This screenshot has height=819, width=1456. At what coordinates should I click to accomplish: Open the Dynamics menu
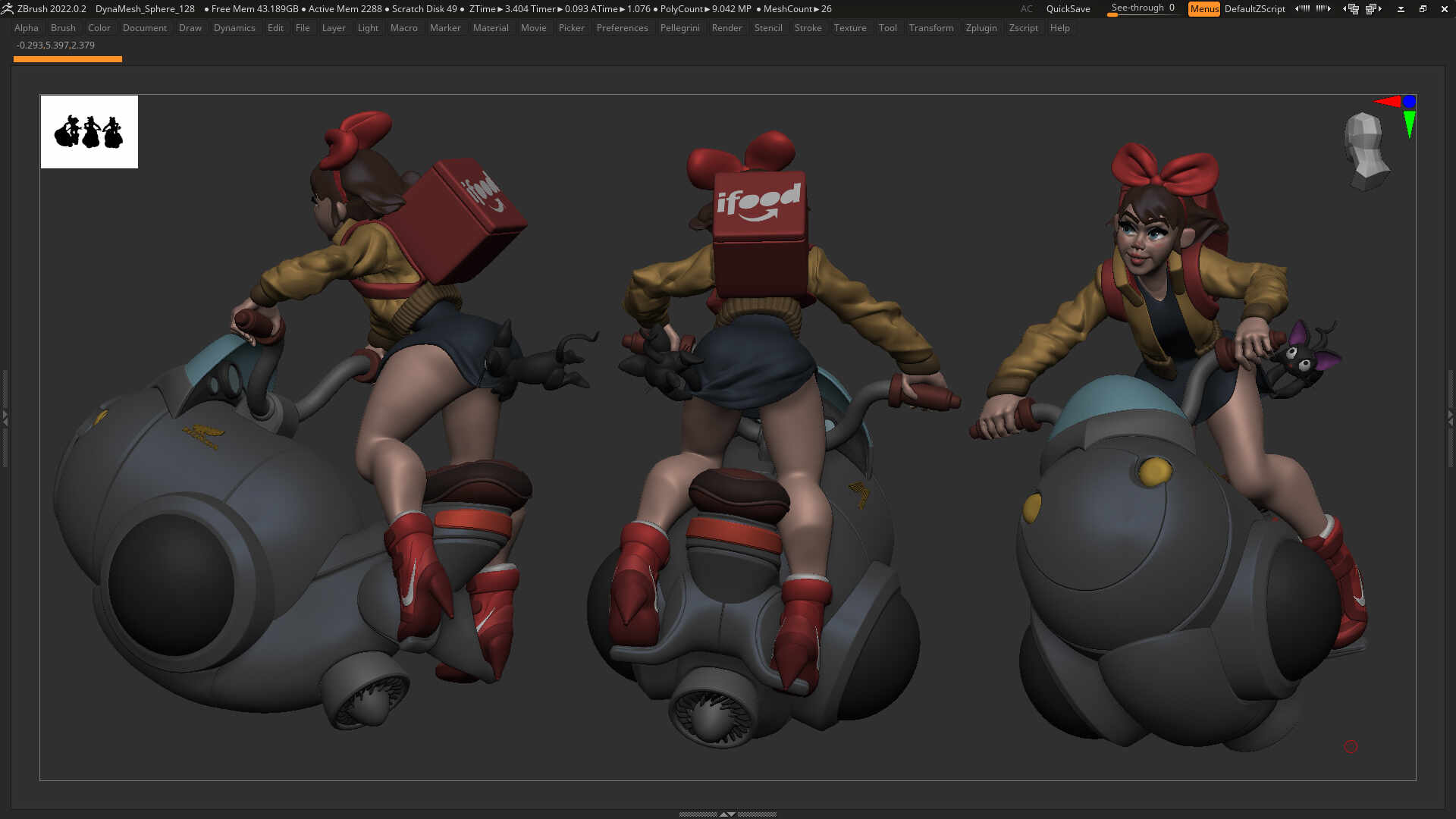pyautogui.click(x=234, y=28)
